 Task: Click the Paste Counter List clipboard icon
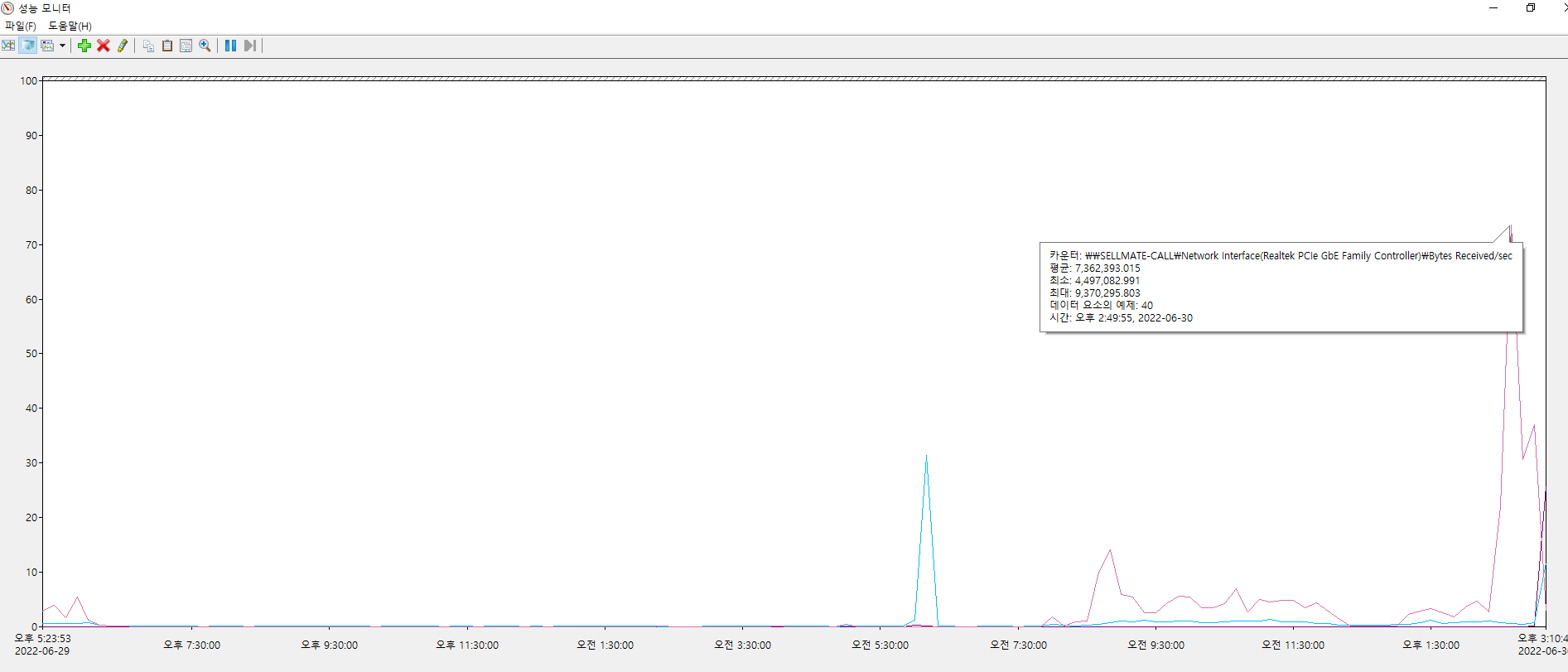point(167,46)
